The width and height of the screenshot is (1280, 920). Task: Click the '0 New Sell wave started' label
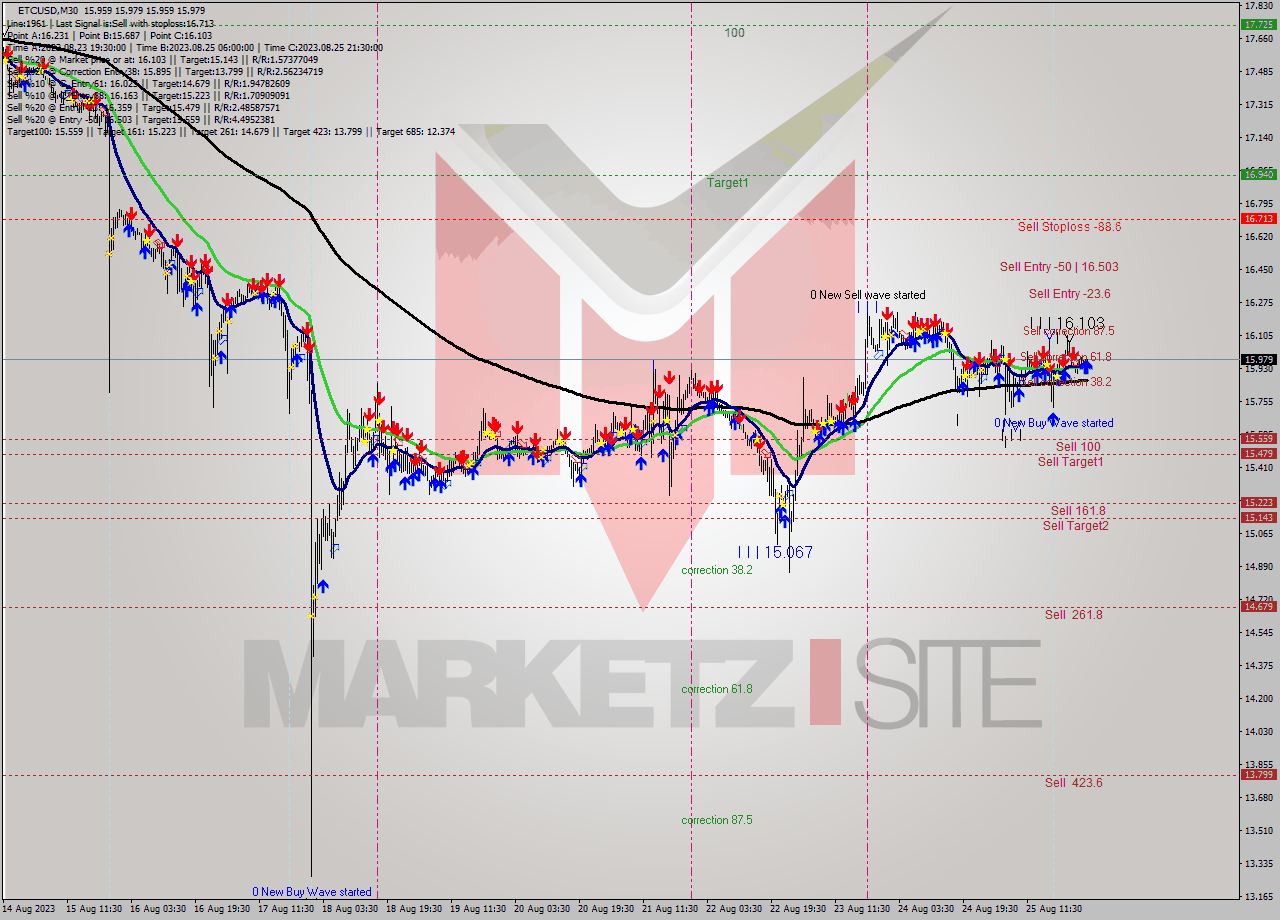(868, 295)
